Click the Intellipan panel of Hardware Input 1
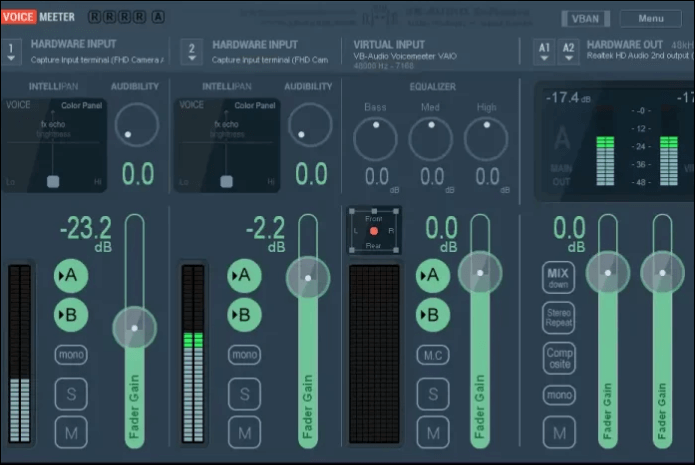 click(54, 145)
